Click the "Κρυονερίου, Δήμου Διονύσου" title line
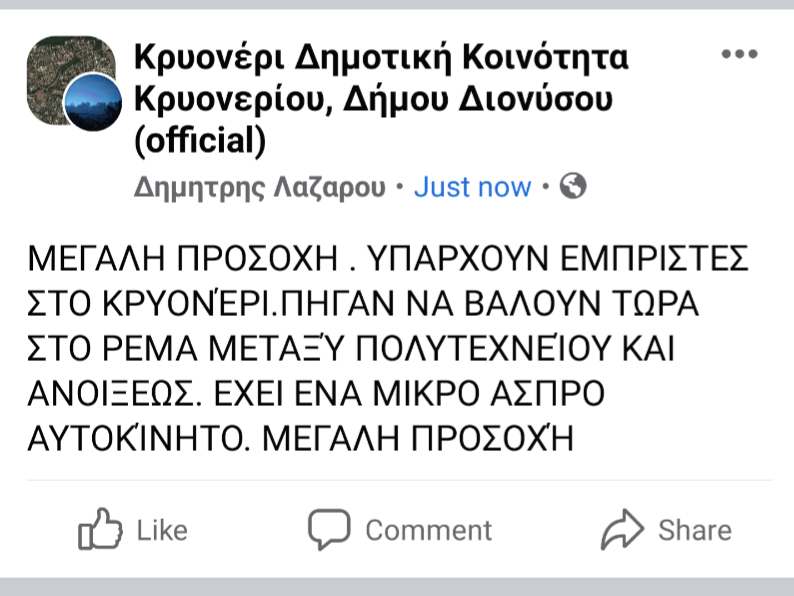The width and height of the screenshot is (794, 596). click(x=373, y=100)
